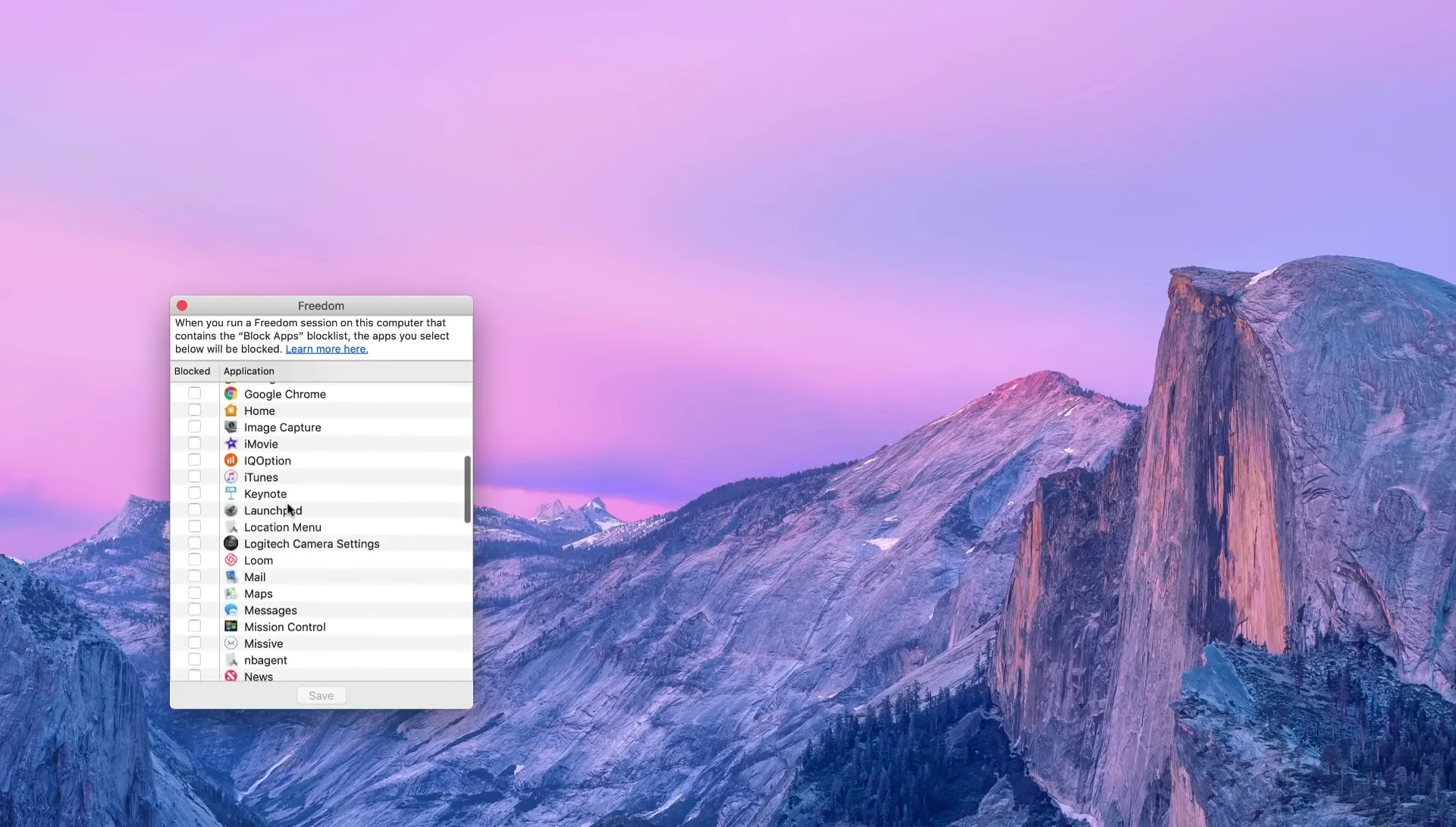The height and width of the screenshot is (827, 1456).
Task: Click the Loom pinwheel icon
Action: click(231, 560)
